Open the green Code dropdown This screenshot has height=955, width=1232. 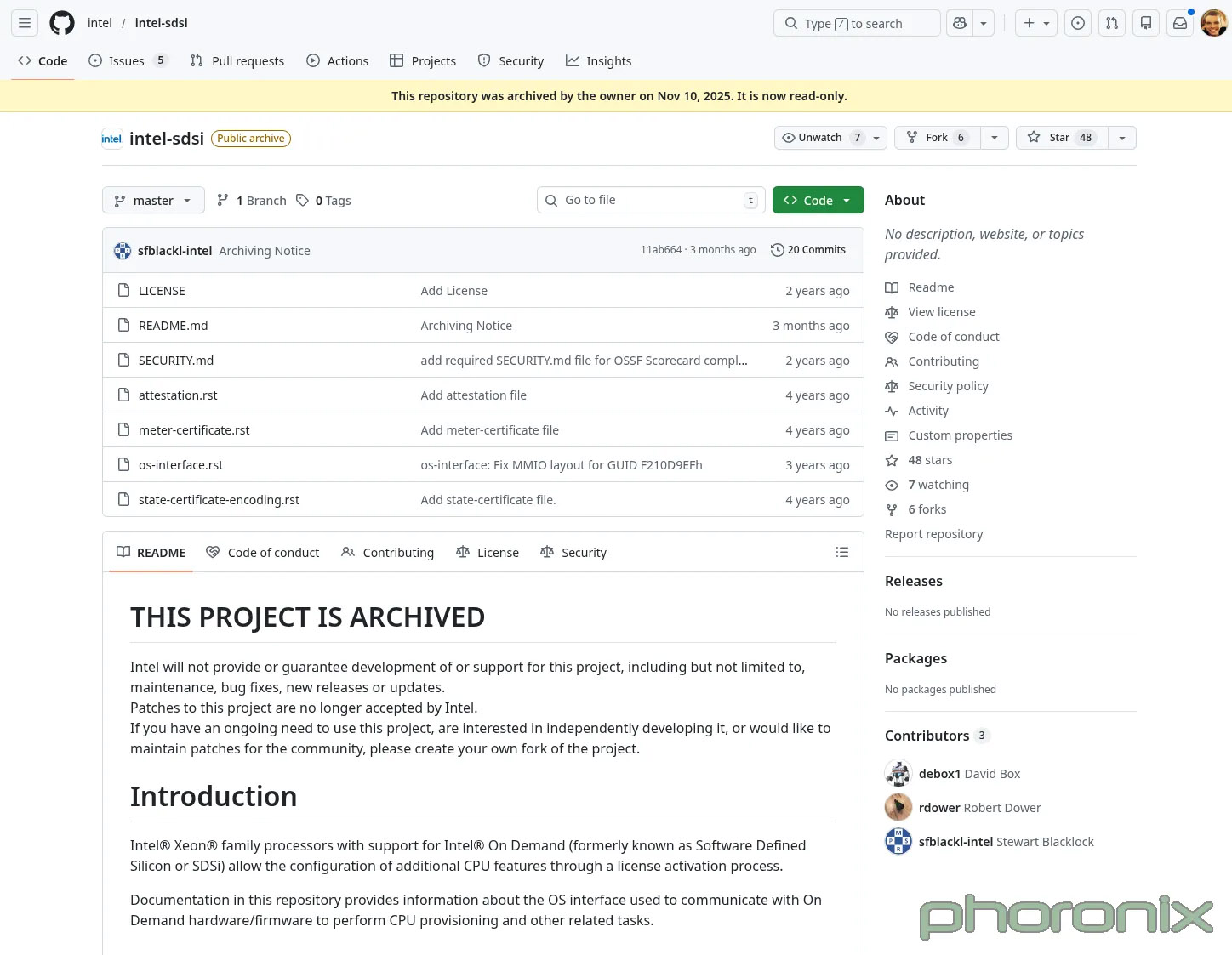click(x=818, y=201)
